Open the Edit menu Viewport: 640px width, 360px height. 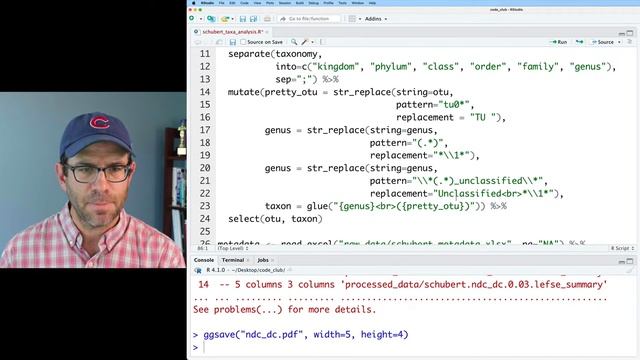[x=232, y=3]
